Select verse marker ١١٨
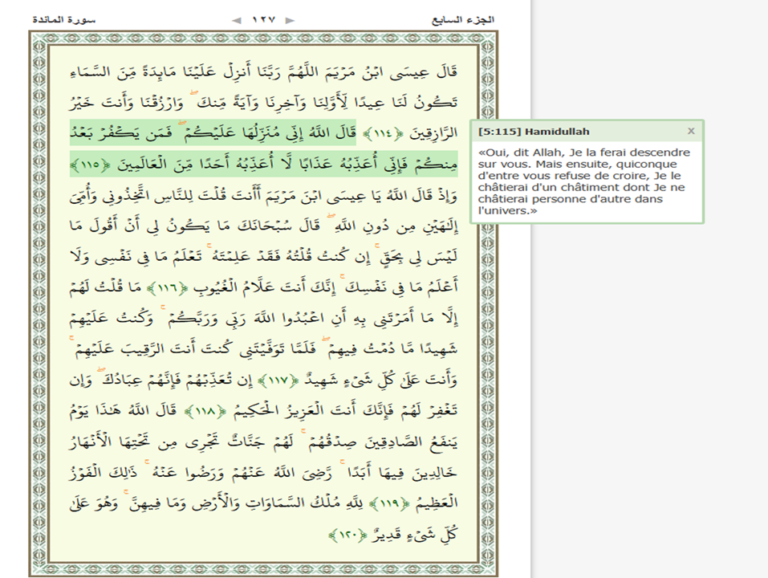The width and height of the screenshot is (768, 578). (x=204, y=411)
